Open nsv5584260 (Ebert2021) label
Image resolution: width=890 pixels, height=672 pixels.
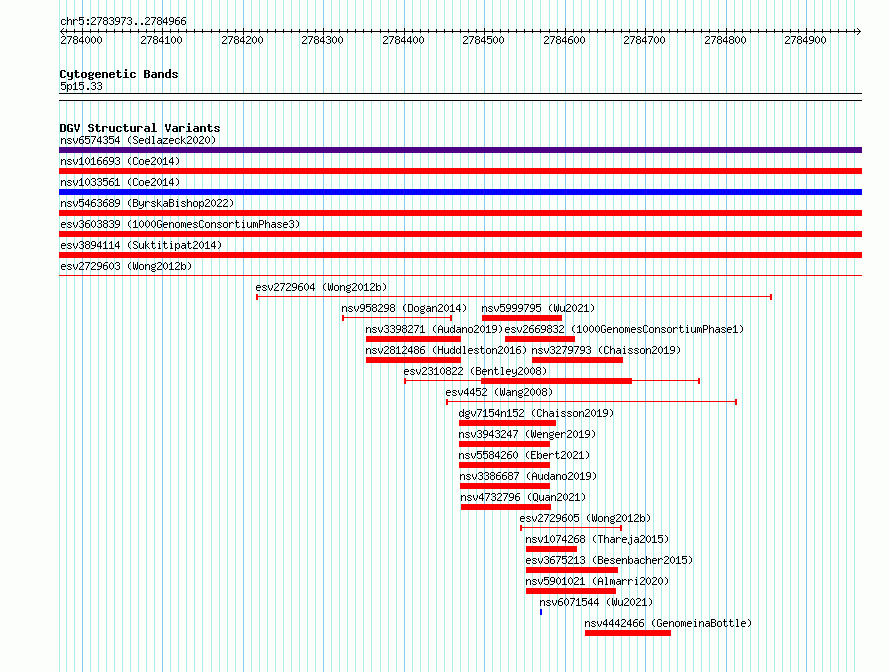[524, 455]
